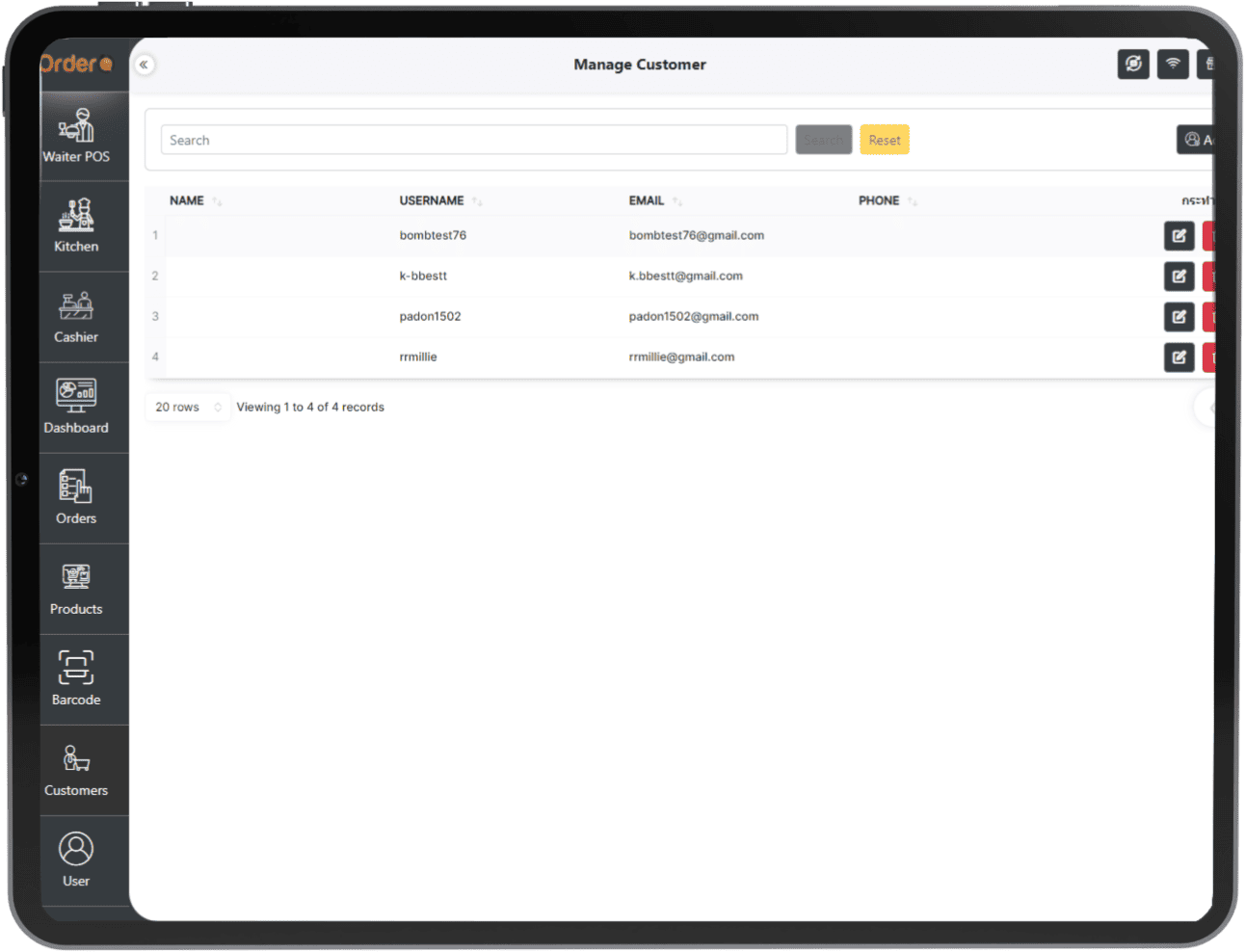Click the sync/refresh icon in the header

tap(1133, 64)
